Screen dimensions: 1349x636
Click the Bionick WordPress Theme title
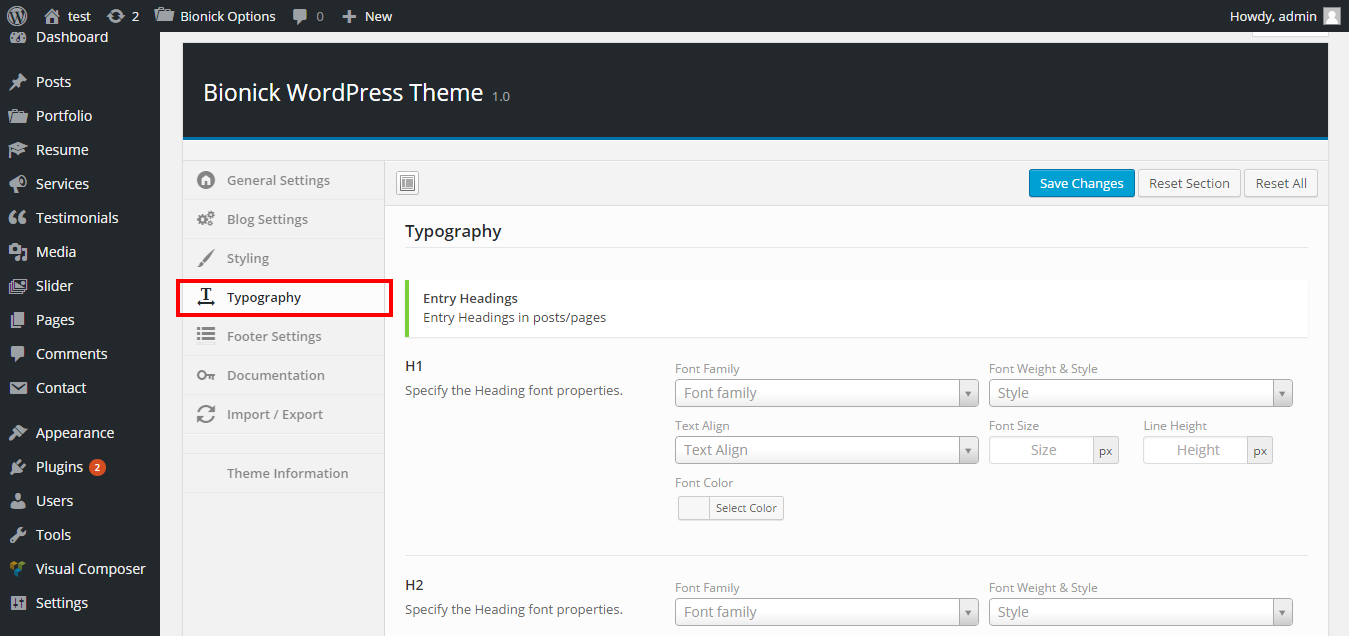point(343,93)
